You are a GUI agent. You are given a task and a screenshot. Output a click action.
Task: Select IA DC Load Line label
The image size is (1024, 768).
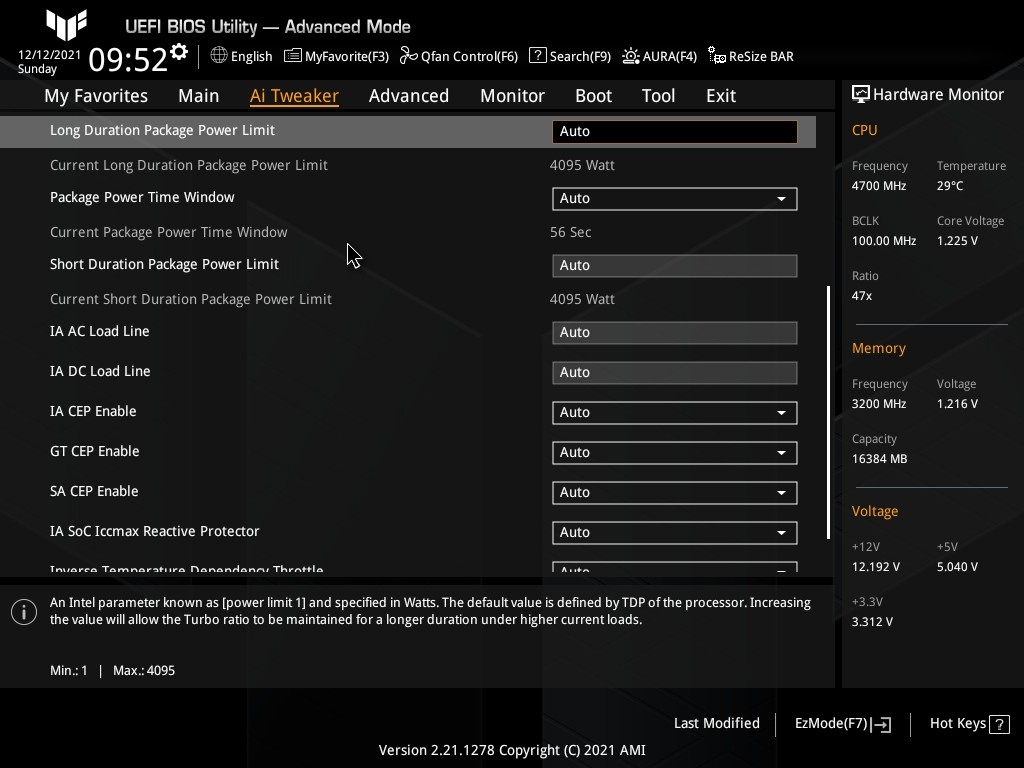[x=100, y=371]
